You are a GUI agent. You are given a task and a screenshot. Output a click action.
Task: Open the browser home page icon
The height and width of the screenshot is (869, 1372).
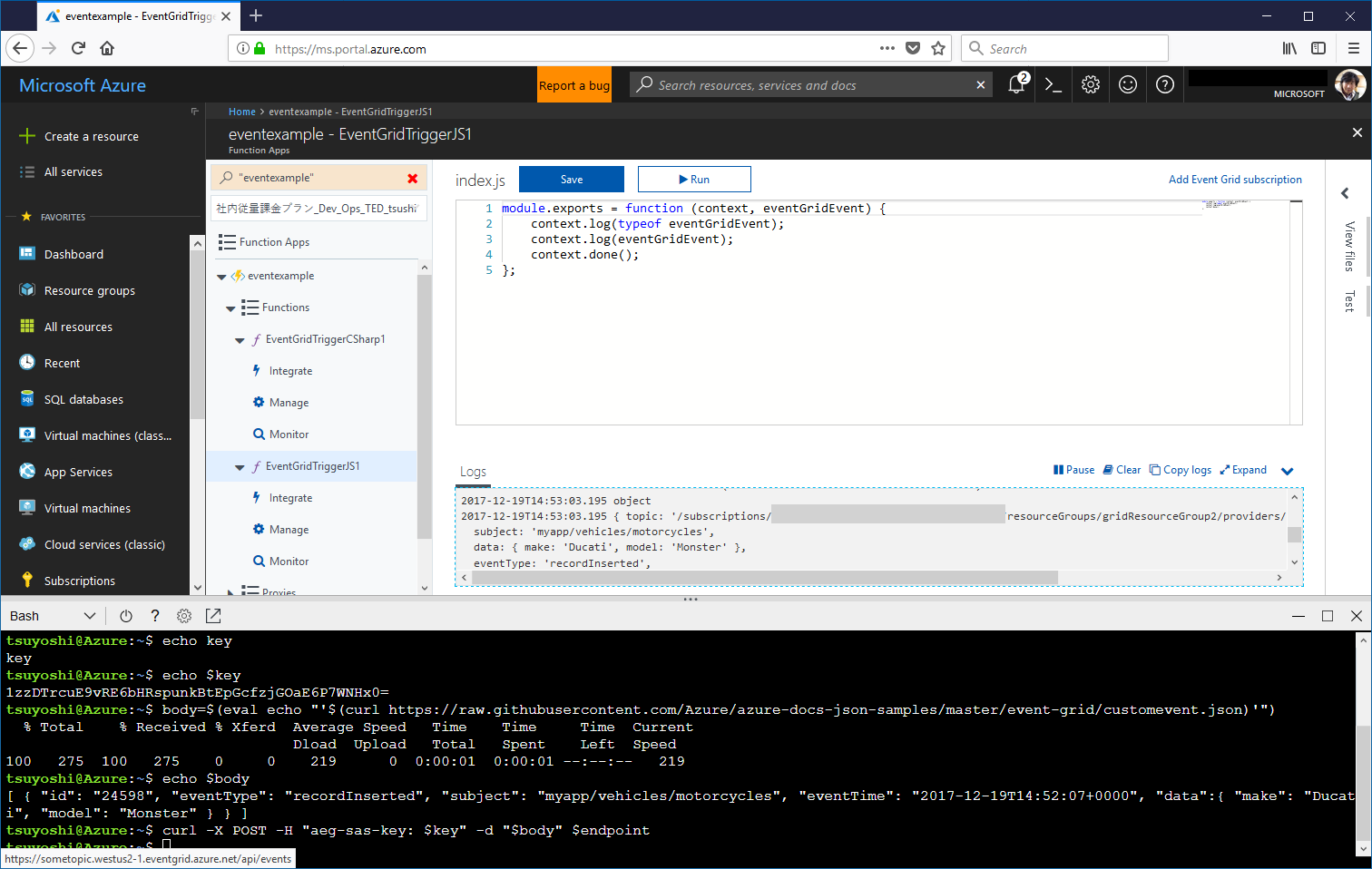click(x=107, y=48)
